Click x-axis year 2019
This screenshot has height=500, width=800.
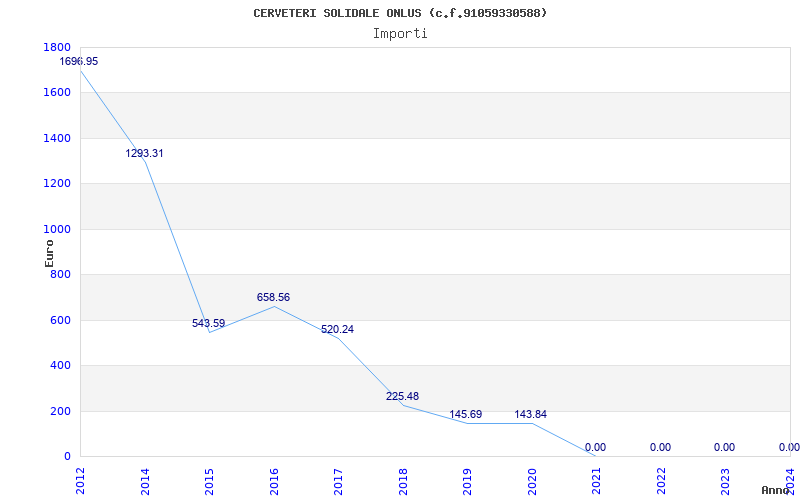coord(467,481)
